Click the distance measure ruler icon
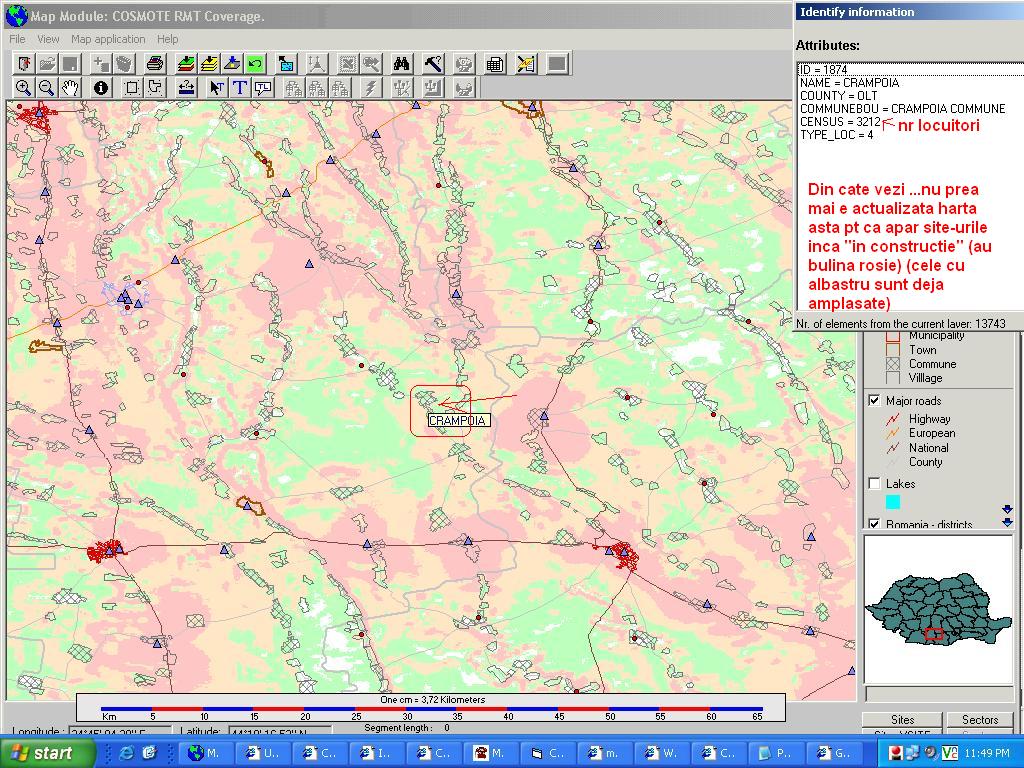1024x768 pixels. coord(186,88)
